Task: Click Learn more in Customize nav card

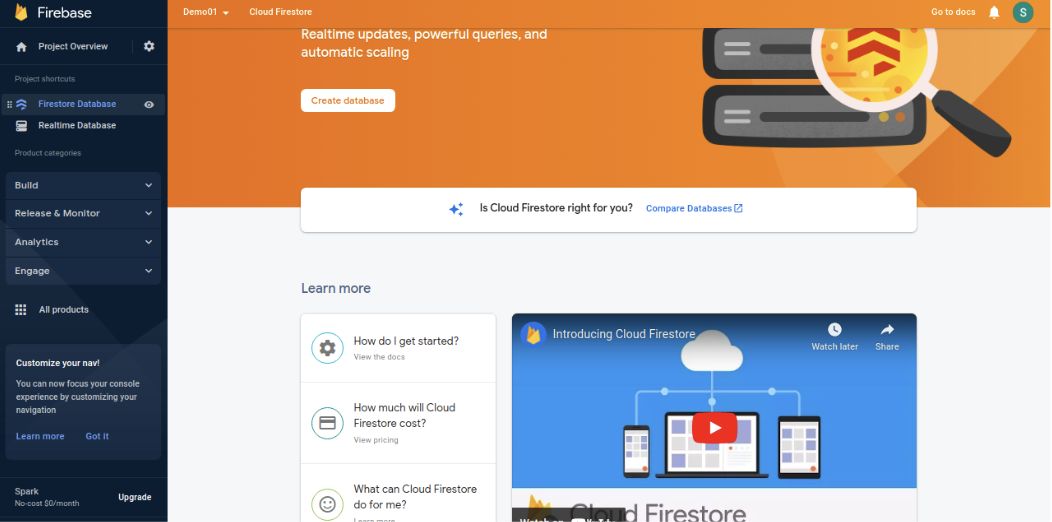Action: 40,436
